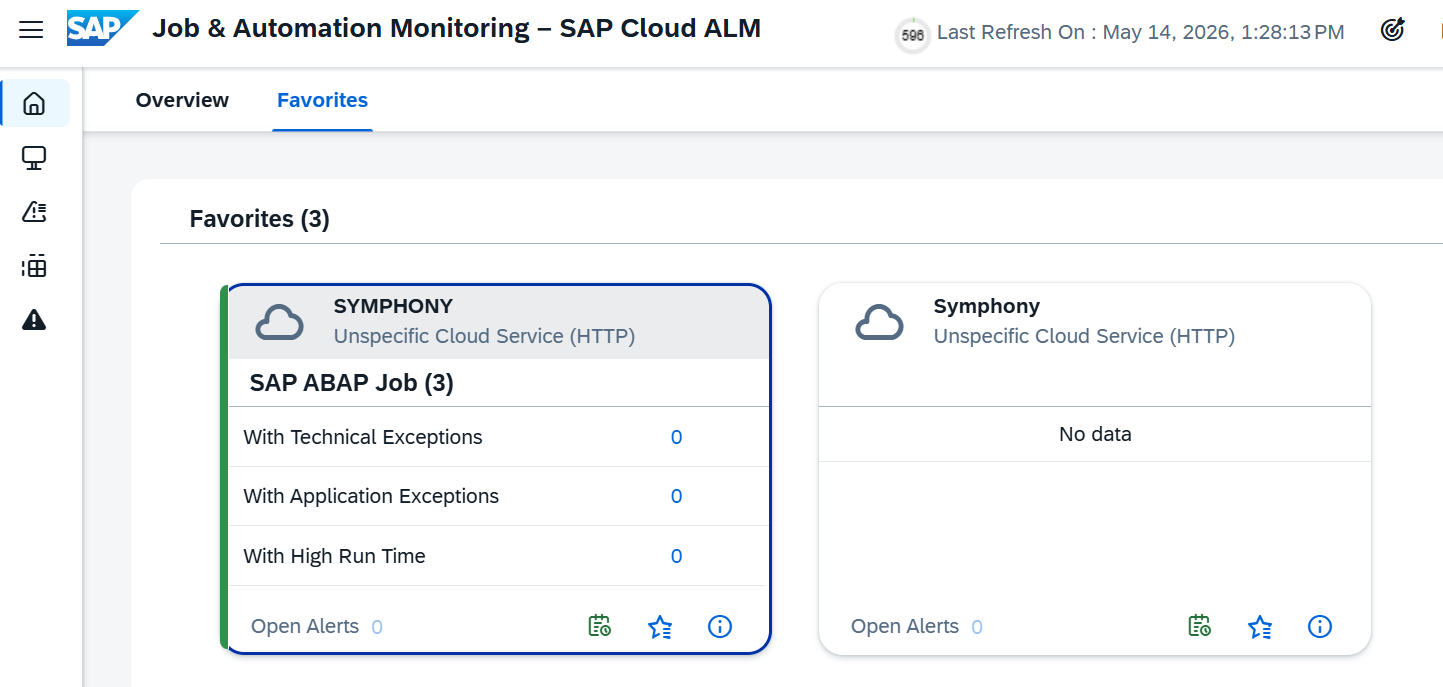This screenshot has height=687, width=1443.
Task: Open the hamburger navigation menu
Action: click(31, 30)
